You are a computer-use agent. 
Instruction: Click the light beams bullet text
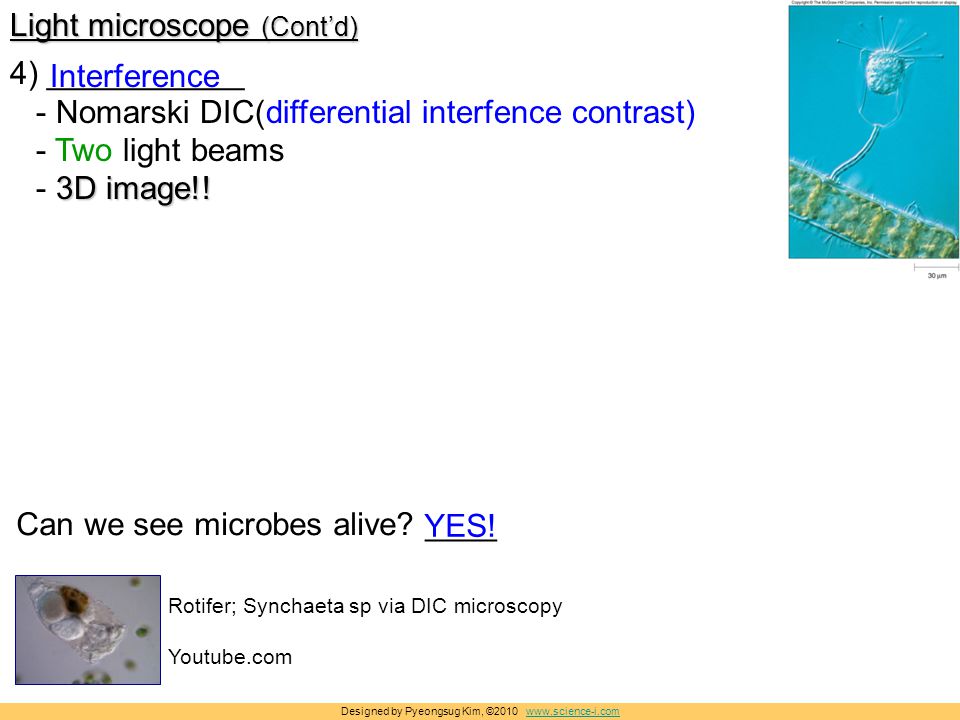point(203,151)
